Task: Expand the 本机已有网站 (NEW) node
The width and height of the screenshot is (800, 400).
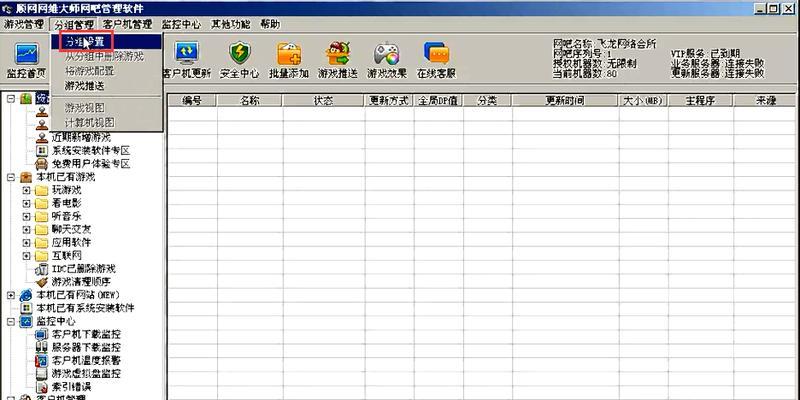Action: [x=11, y=295]
